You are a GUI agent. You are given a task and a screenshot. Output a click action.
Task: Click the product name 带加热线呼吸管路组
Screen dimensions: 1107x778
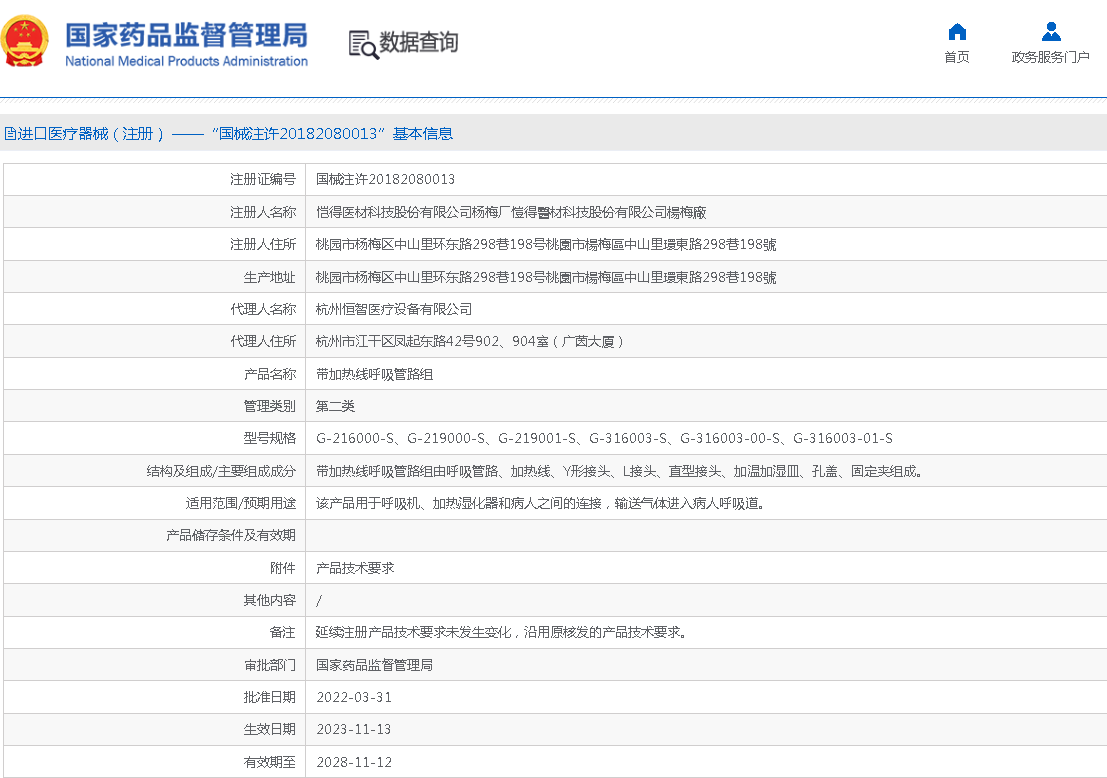375,374
